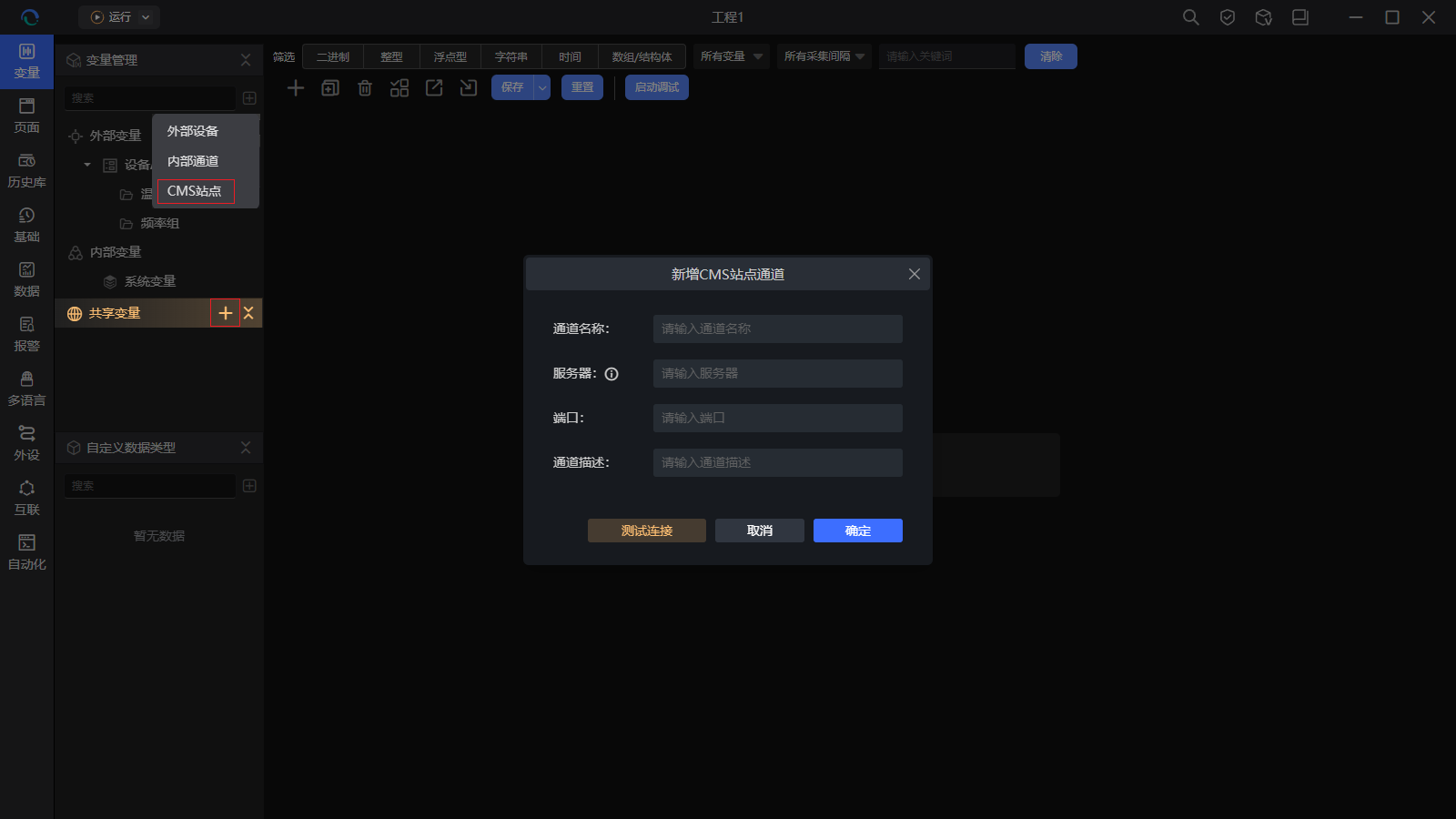The image size is (1456, 819).
Task: Click the 通道名称 input field
Action: click(778, 329)
